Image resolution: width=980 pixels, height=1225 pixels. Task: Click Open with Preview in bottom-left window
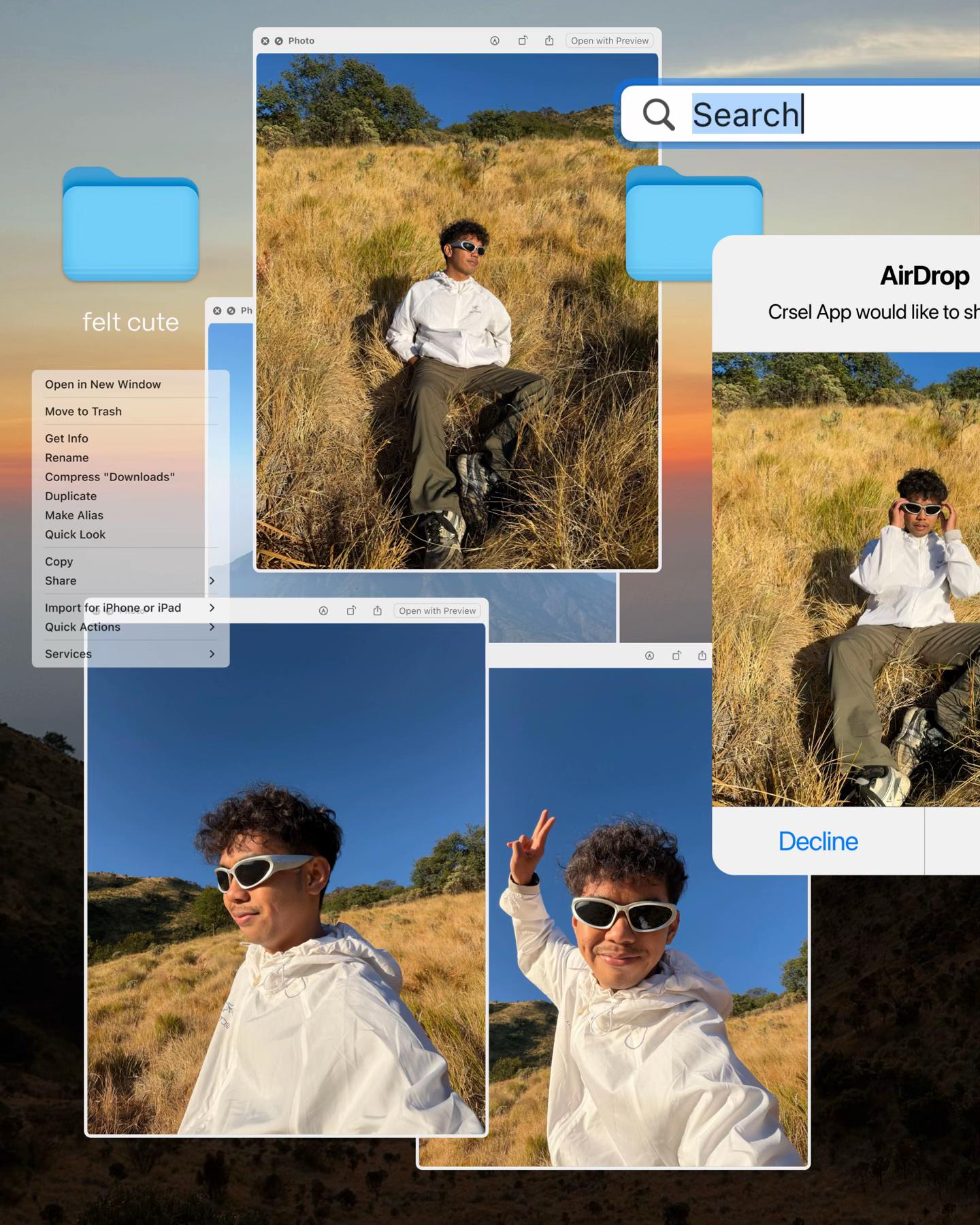click(x=438, y=611)
